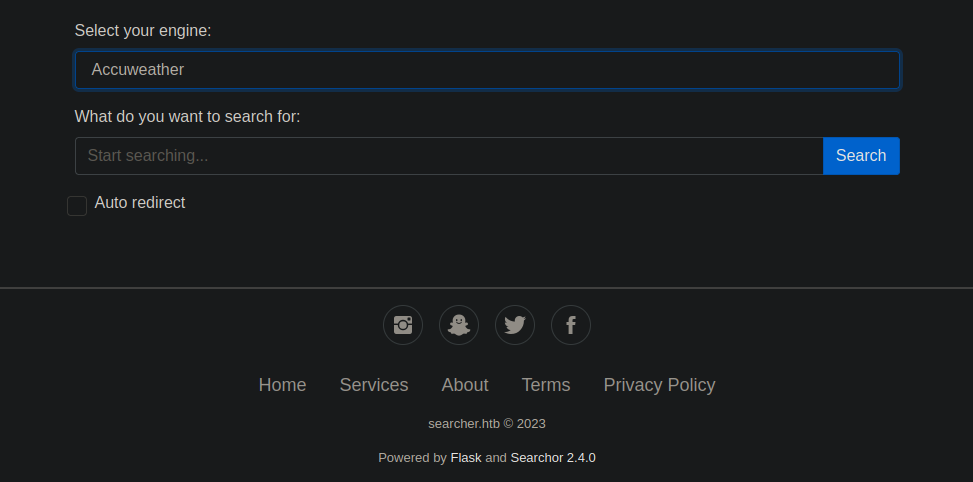973x482 pixels.
Task: Click the 'searcher.htb © 2023' text
Action: point(486,424)
